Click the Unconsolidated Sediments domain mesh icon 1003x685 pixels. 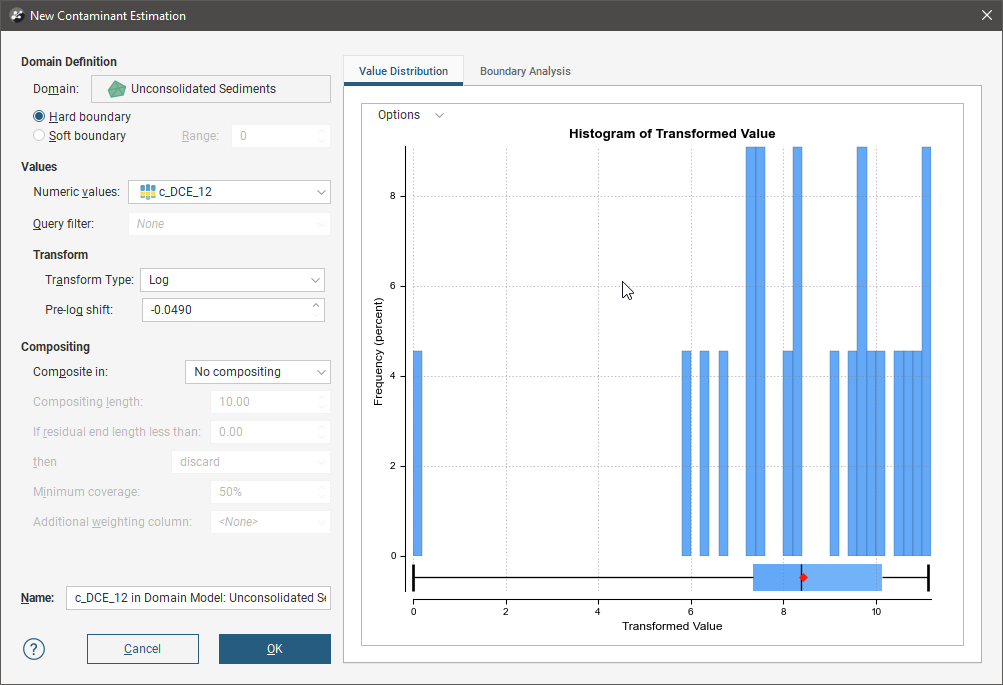117,89
